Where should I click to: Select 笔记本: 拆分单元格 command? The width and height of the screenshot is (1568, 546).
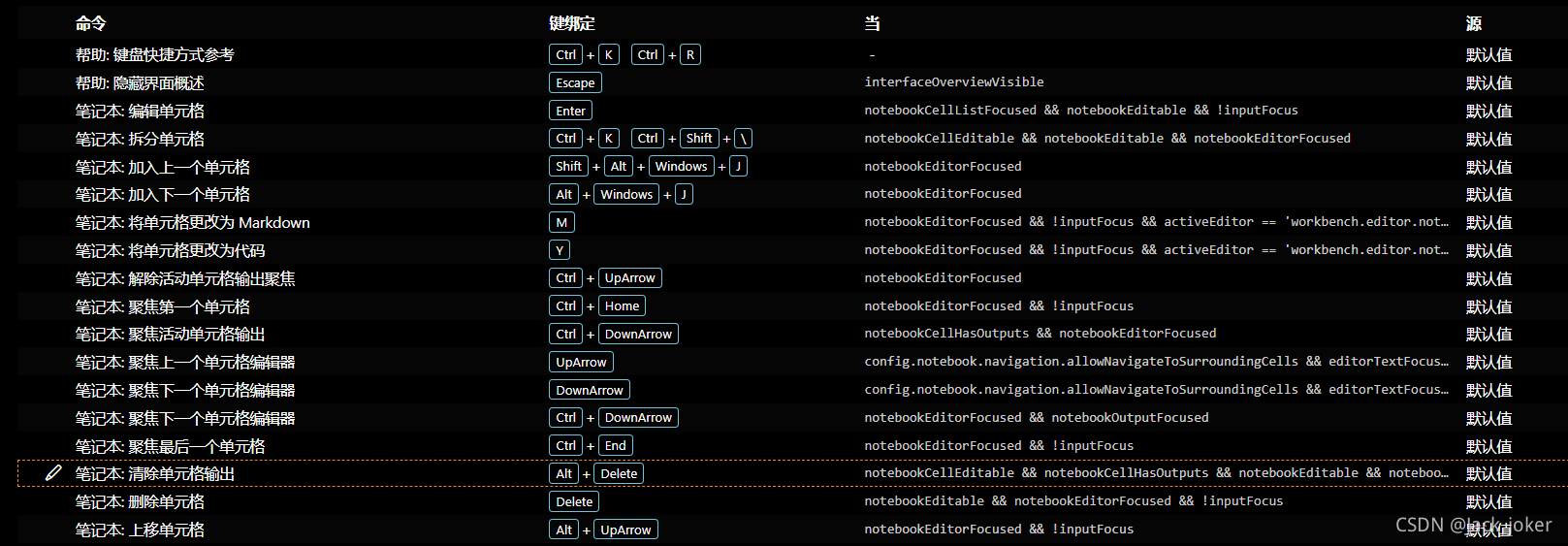coord(140,139)
